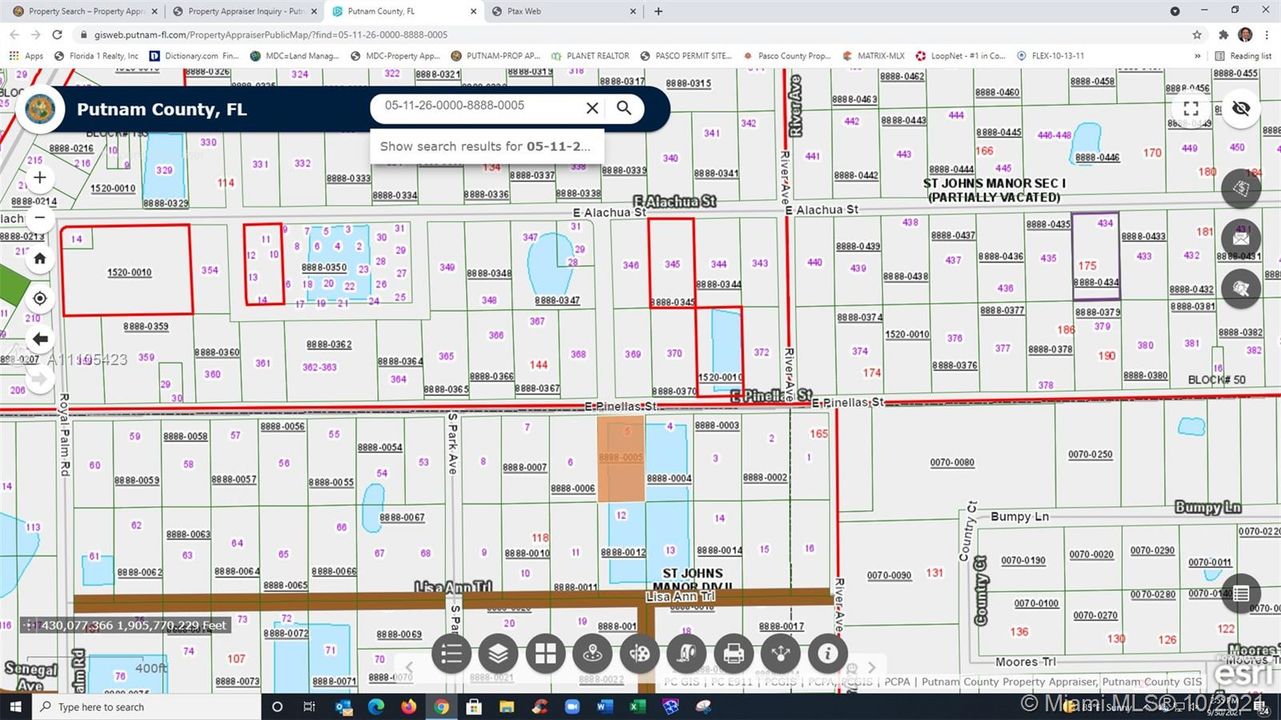Click the search magnifier button
Viewport: 1281px width, 720px height.
[x=624, y=108]
